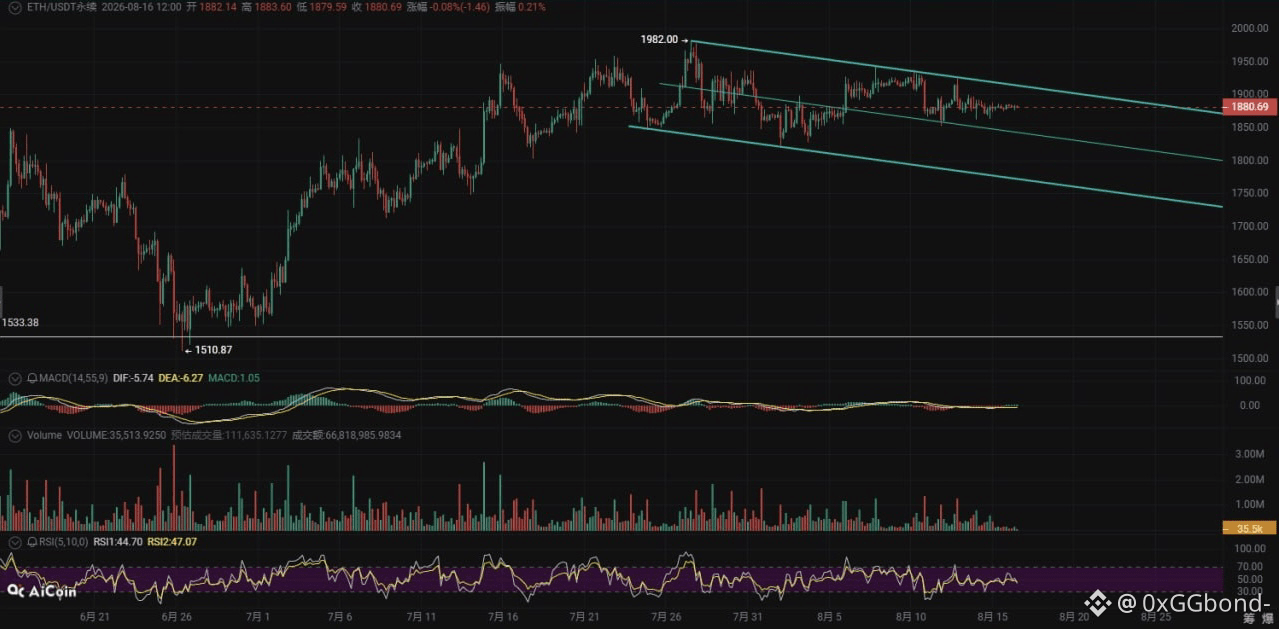This screenshot has width=1279, height=629.
Task: Click the MACD axis 100.00 label
Action: 1251,381
